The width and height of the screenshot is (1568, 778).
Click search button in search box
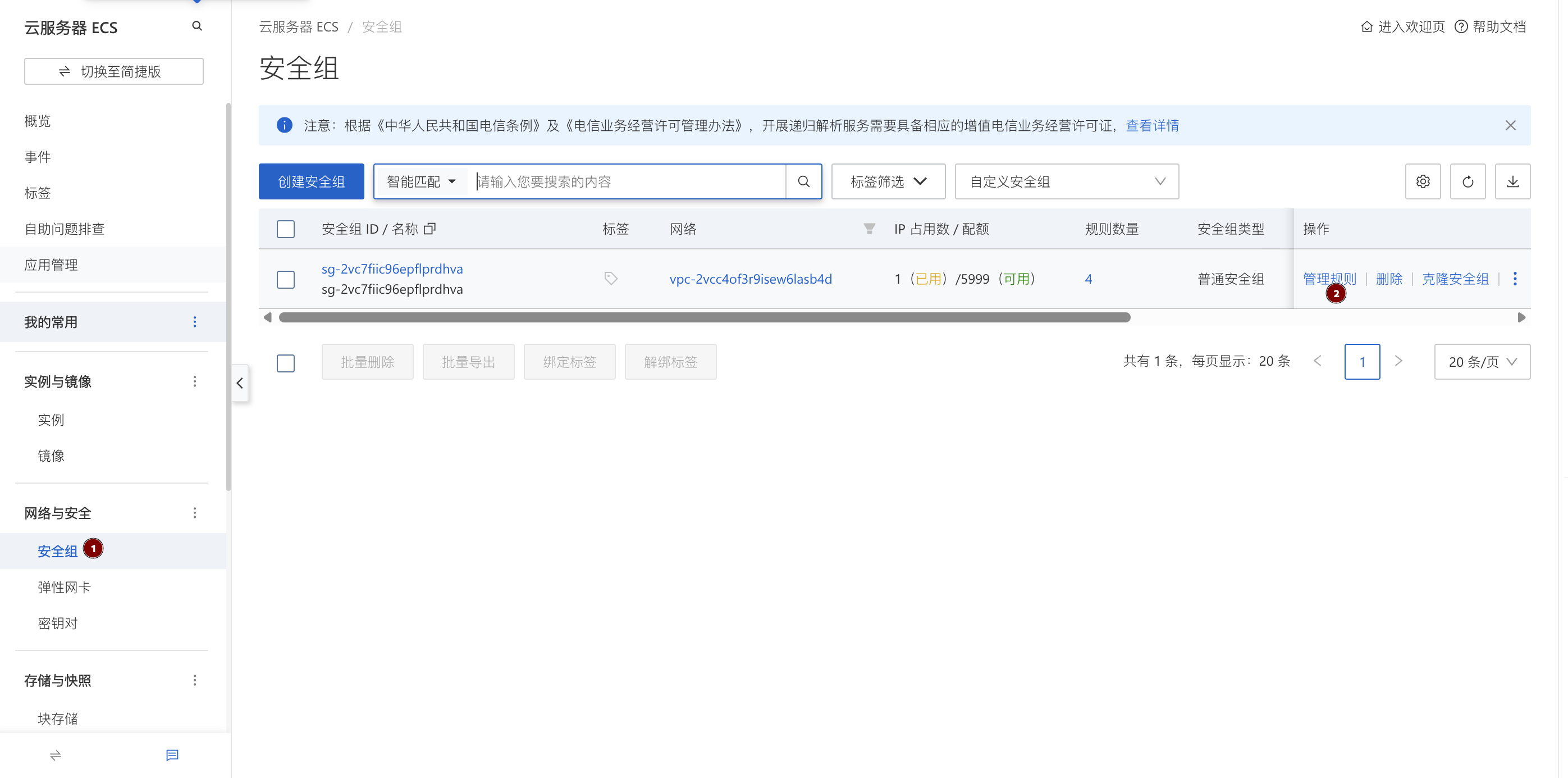click(803, 181)
